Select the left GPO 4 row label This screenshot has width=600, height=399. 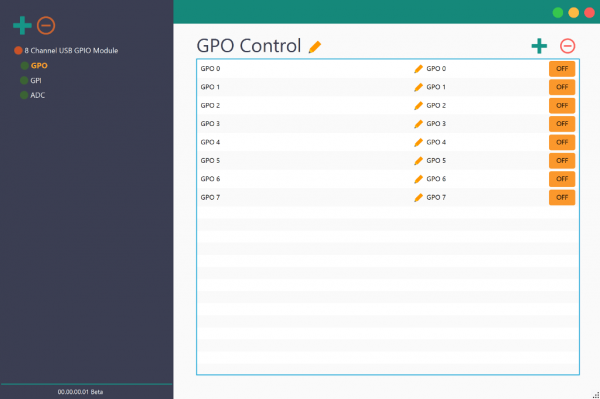click(210, 142)
